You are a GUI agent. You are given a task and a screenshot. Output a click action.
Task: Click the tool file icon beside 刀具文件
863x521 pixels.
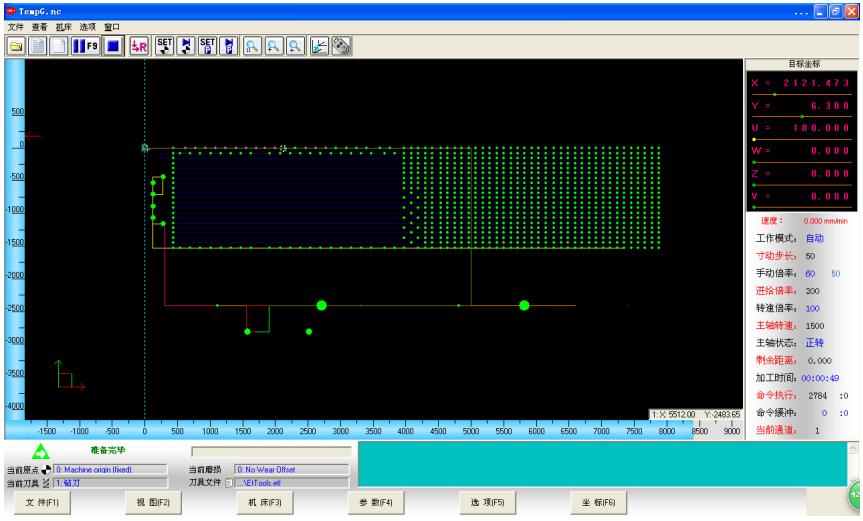(229, 482)
